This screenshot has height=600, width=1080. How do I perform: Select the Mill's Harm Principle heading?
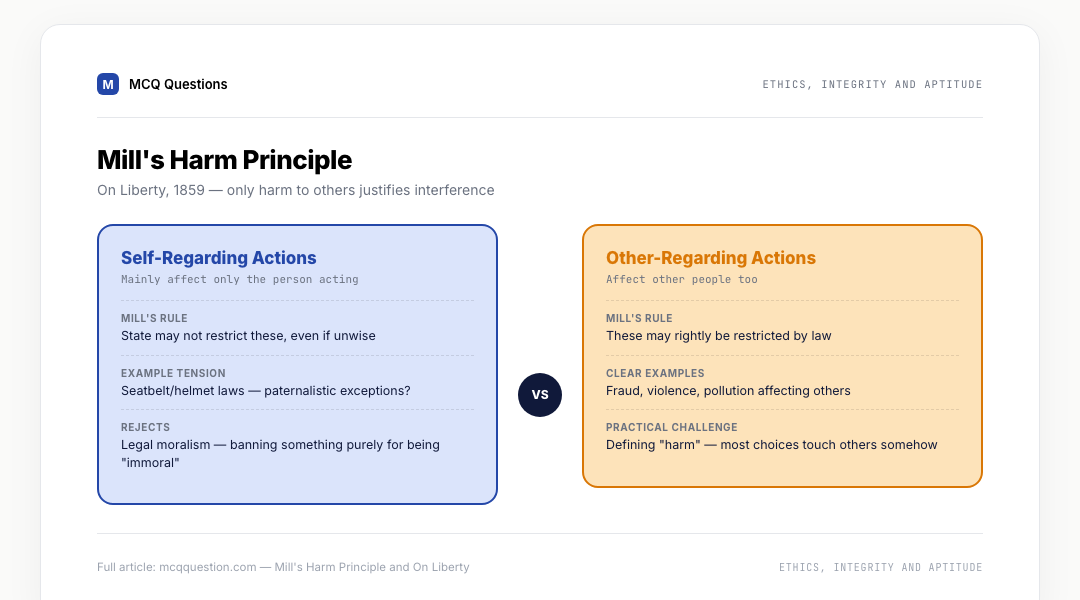(225, 160)
